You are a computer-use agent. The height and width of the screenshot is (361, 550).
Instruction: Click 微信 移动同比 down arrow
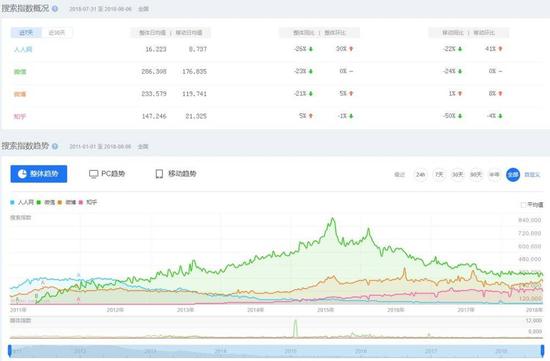[460, 71]
